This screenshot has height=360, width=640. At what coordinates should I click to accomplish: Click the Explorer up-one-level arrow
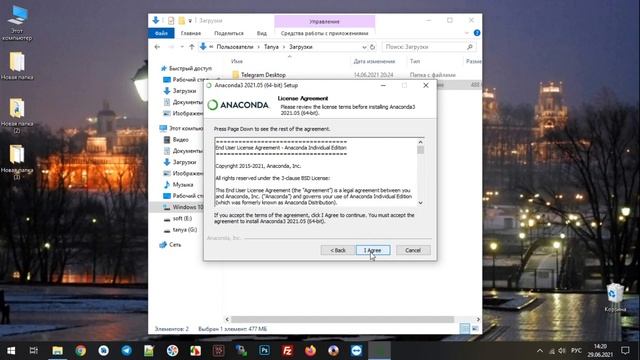coord(191,47)
